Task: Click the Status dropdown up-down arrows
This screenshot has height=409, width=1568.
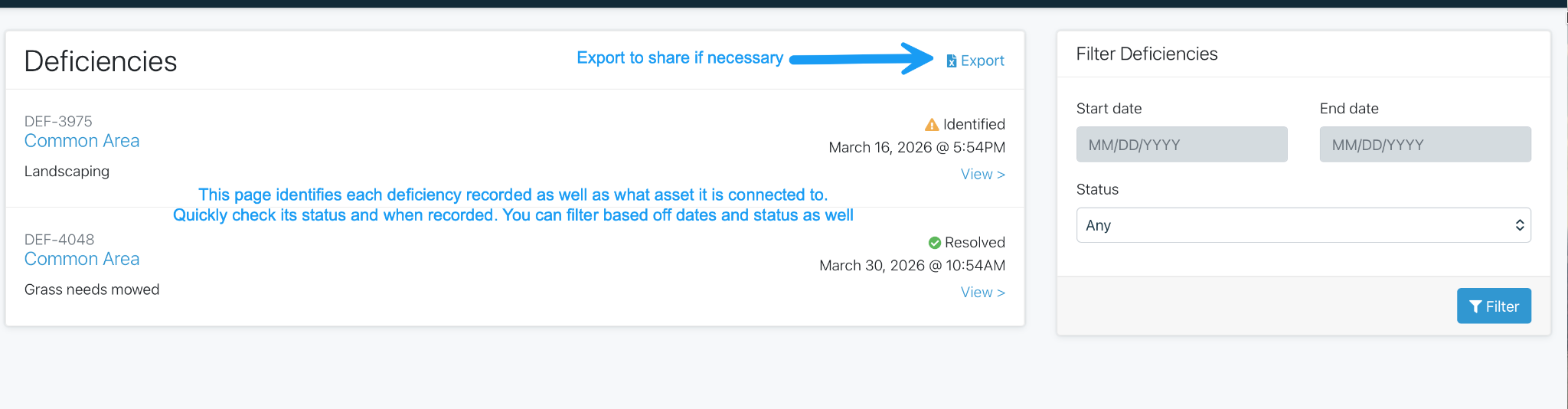Action: point(1519,225)
